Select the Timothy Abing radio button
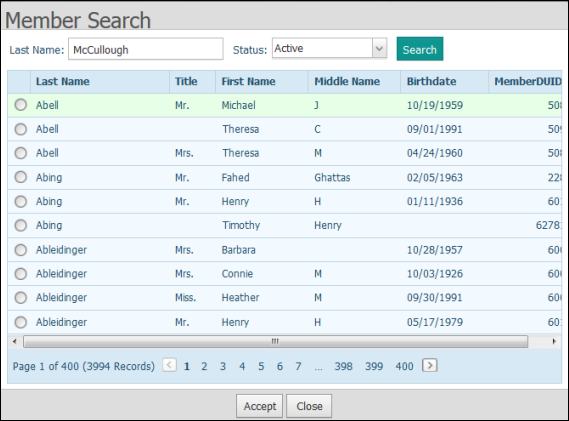 [21, 225]
